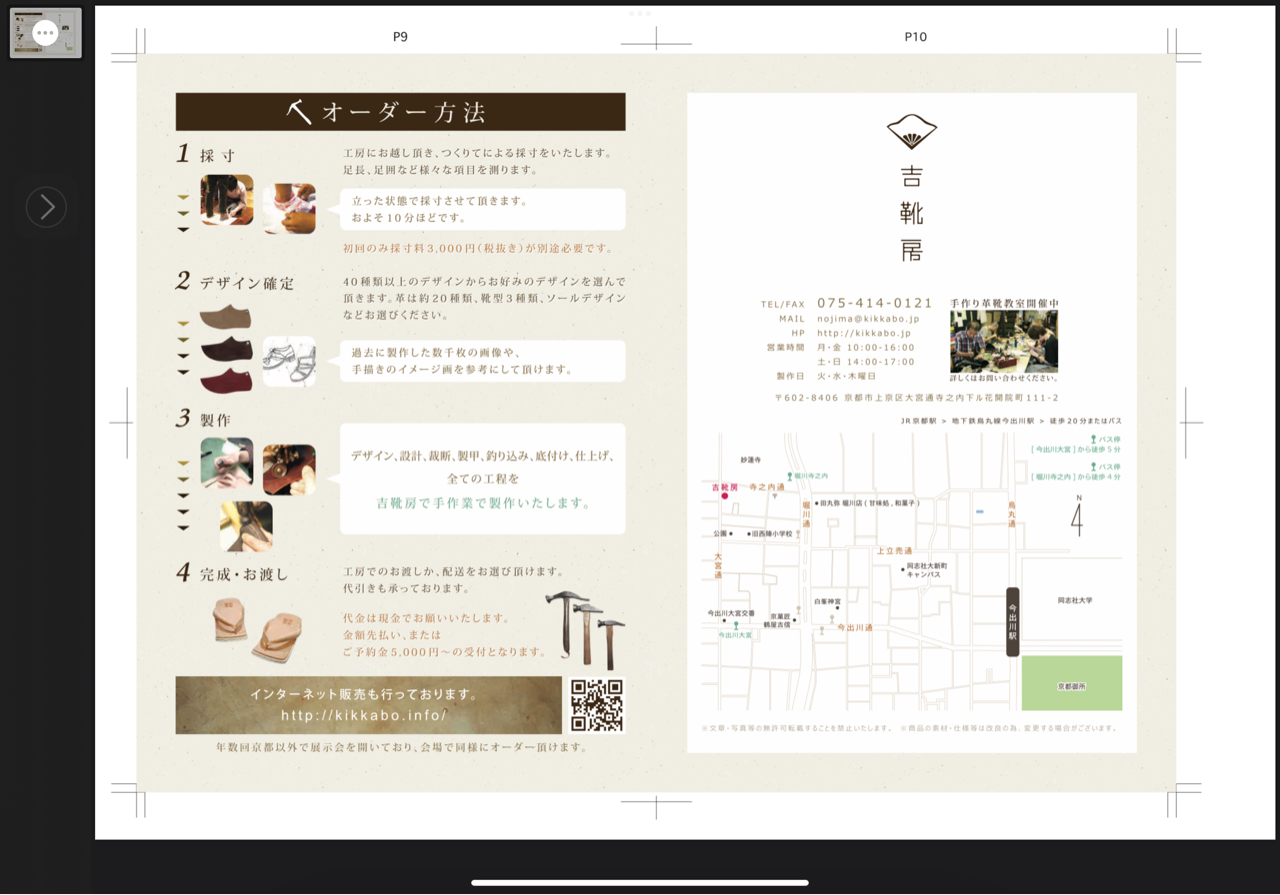Tap the home indicator bar at the bottom

640,883
